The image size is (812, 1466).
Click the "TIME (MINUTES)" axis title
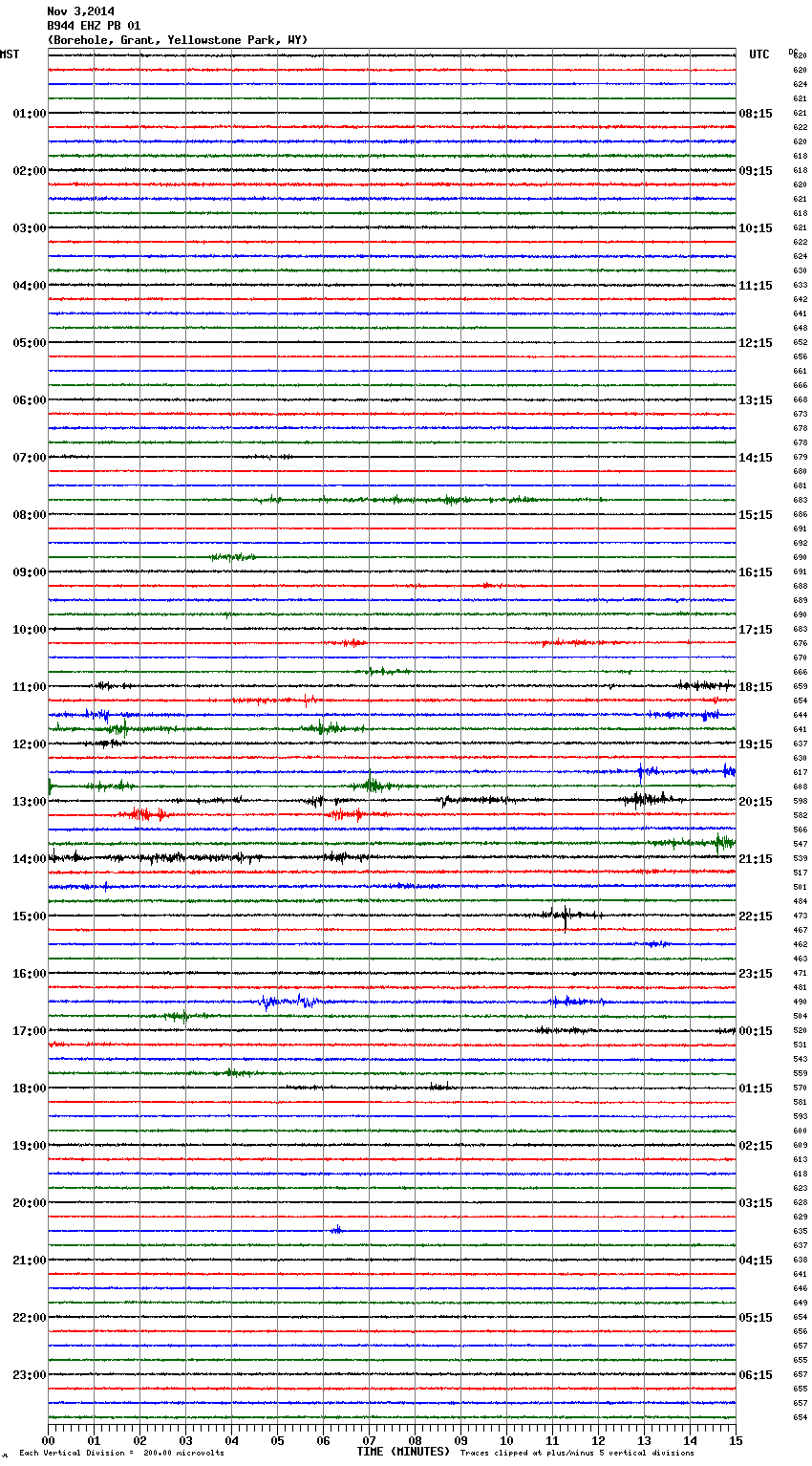pos(403,1452)
